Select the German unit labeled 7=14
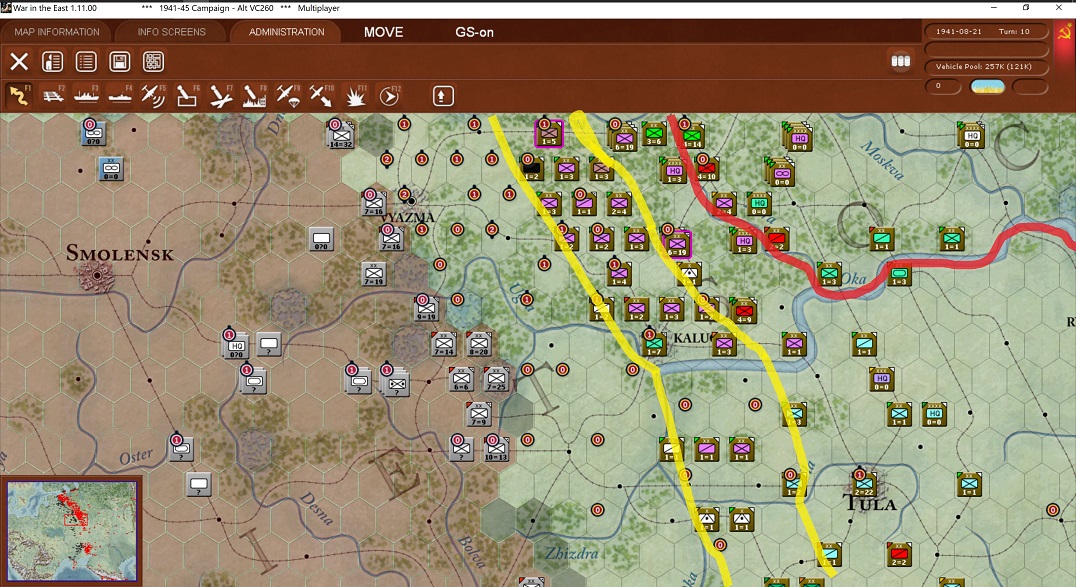The width and height of the screenshot is (1076, 587). pyautogui.click(x=444, y=343)
